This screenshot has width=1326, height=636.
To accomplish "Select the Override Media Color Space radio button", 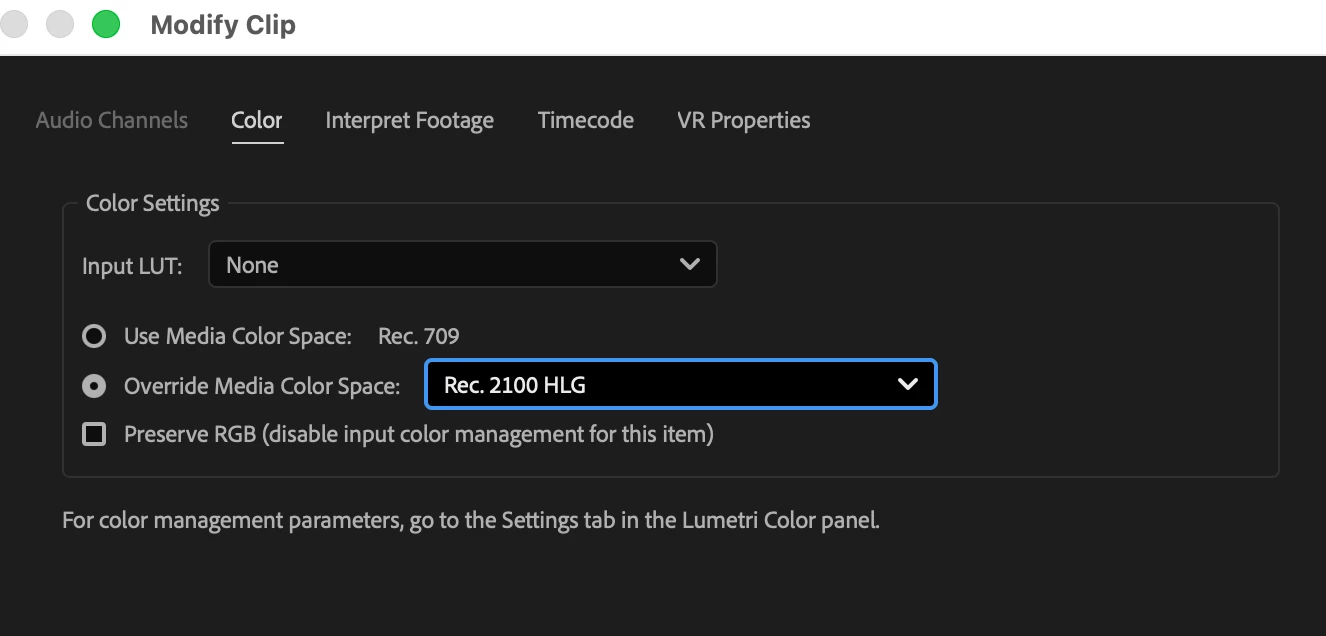I will [94, 385].
